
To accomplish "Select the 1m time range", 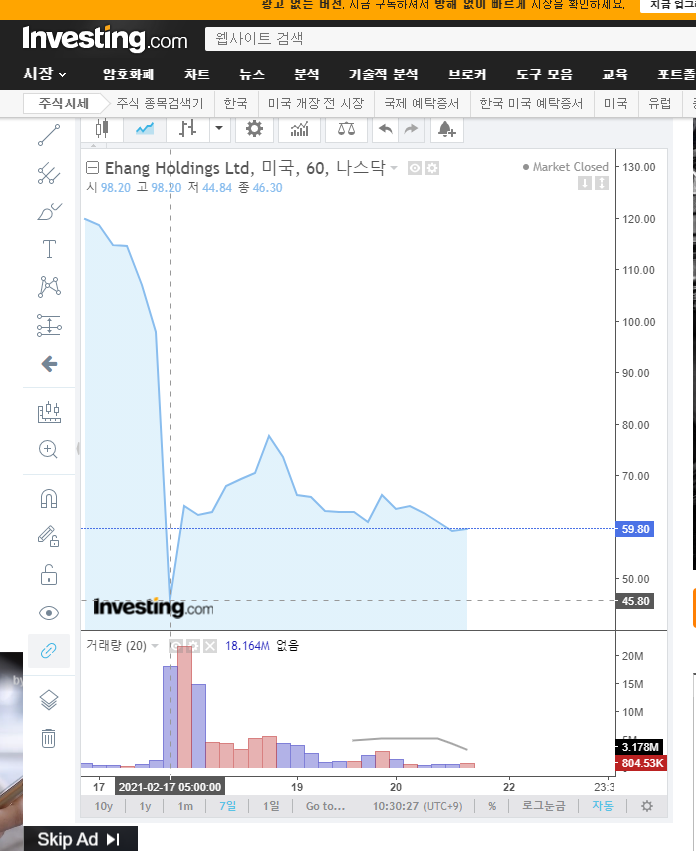I will (185, 806).
